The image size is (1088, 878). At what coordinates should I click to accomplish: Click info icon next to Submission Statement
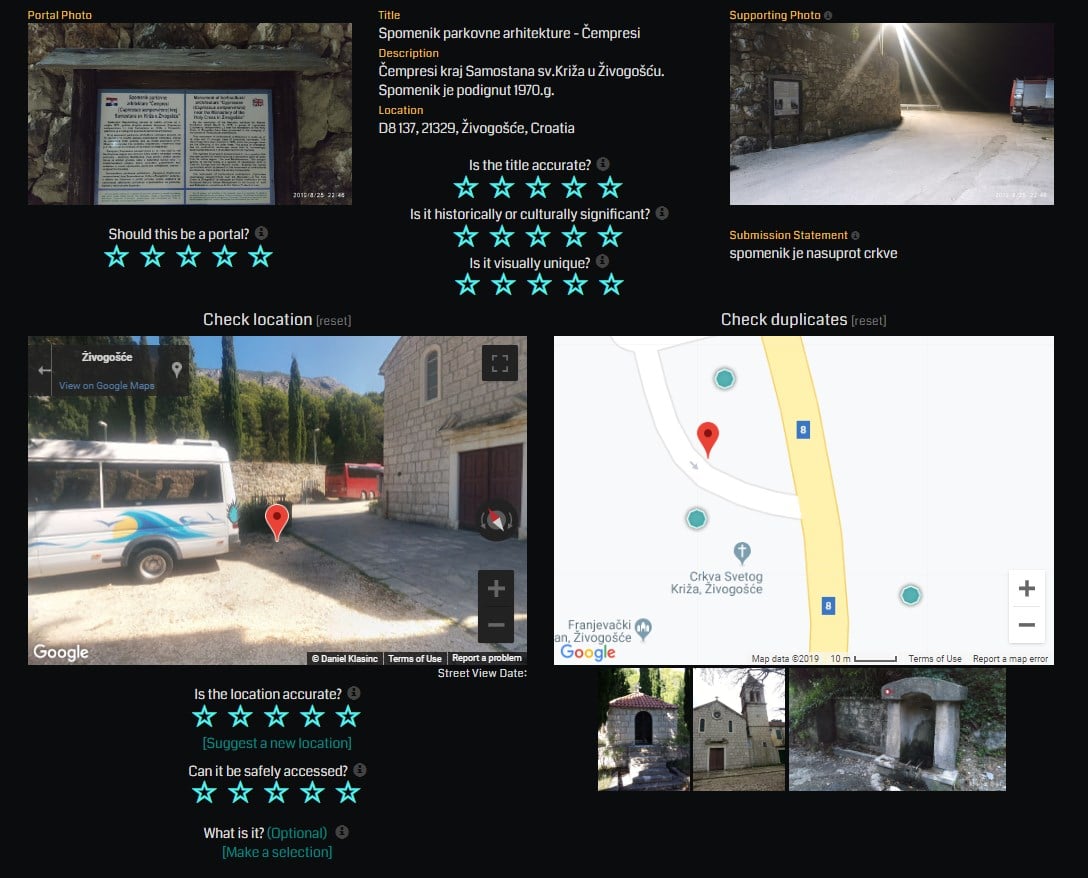pyautogui.click(x=855, y=235)
